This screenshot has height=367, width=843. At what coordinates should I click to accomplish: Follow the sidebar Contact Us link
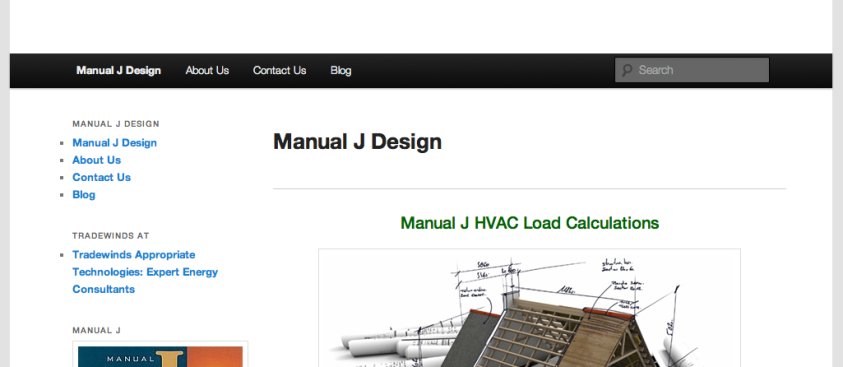click(102, 177)
